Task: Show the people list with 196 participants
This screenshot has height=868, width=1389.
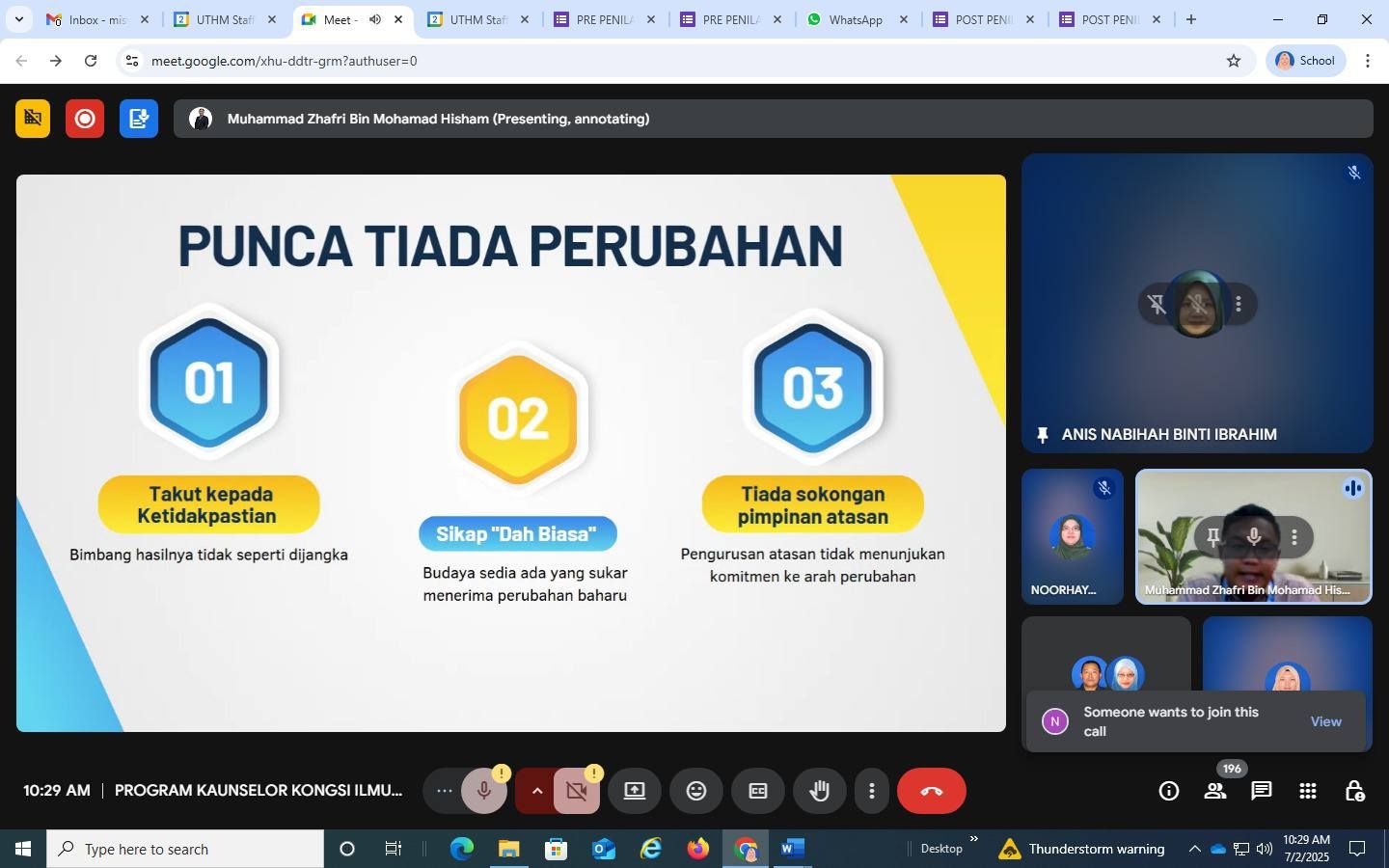Action: (1214, 791)
